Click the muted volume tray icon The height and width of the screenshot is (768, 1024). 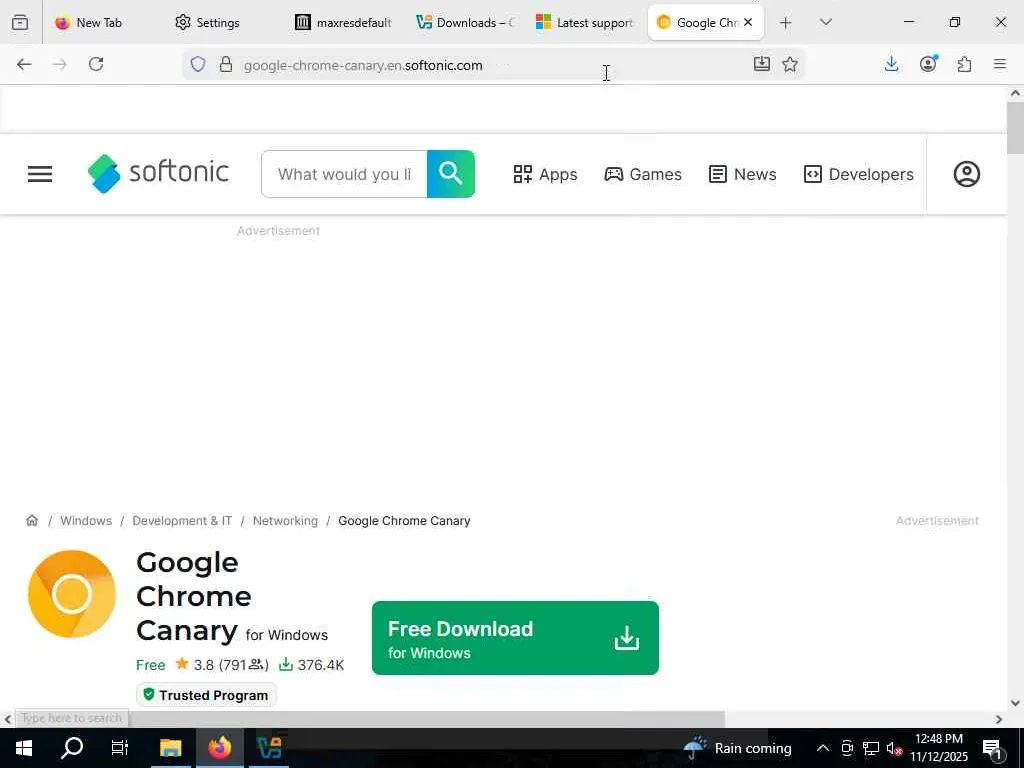[894, 748]
